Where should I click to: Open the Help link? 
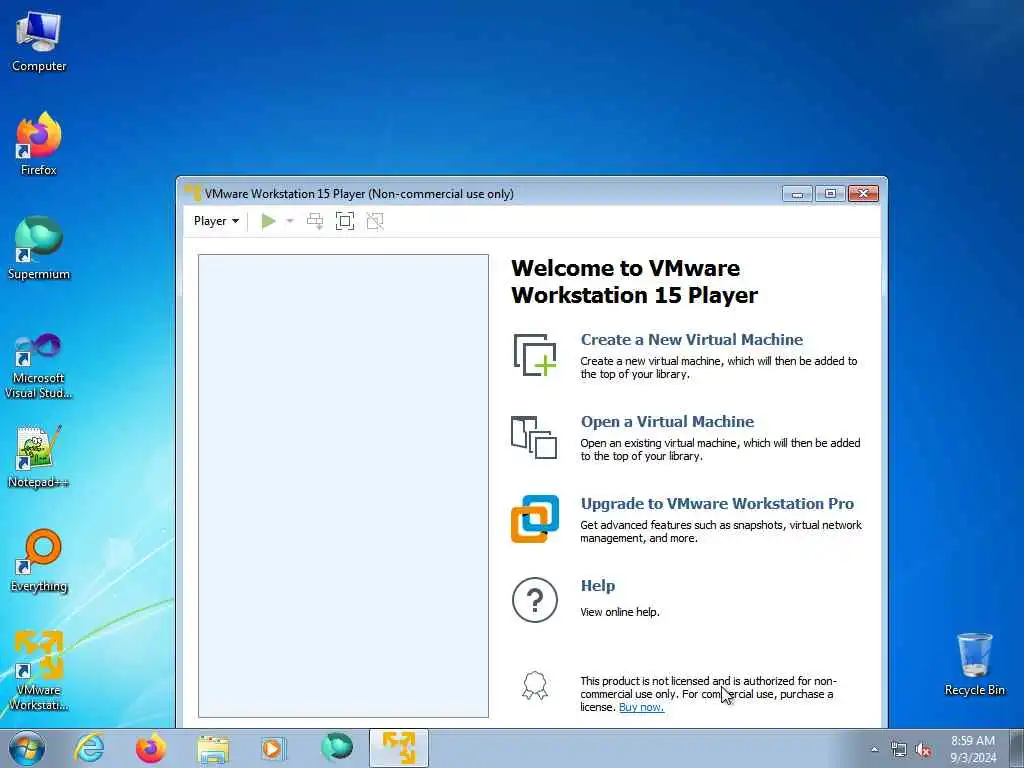coord(598,586)
